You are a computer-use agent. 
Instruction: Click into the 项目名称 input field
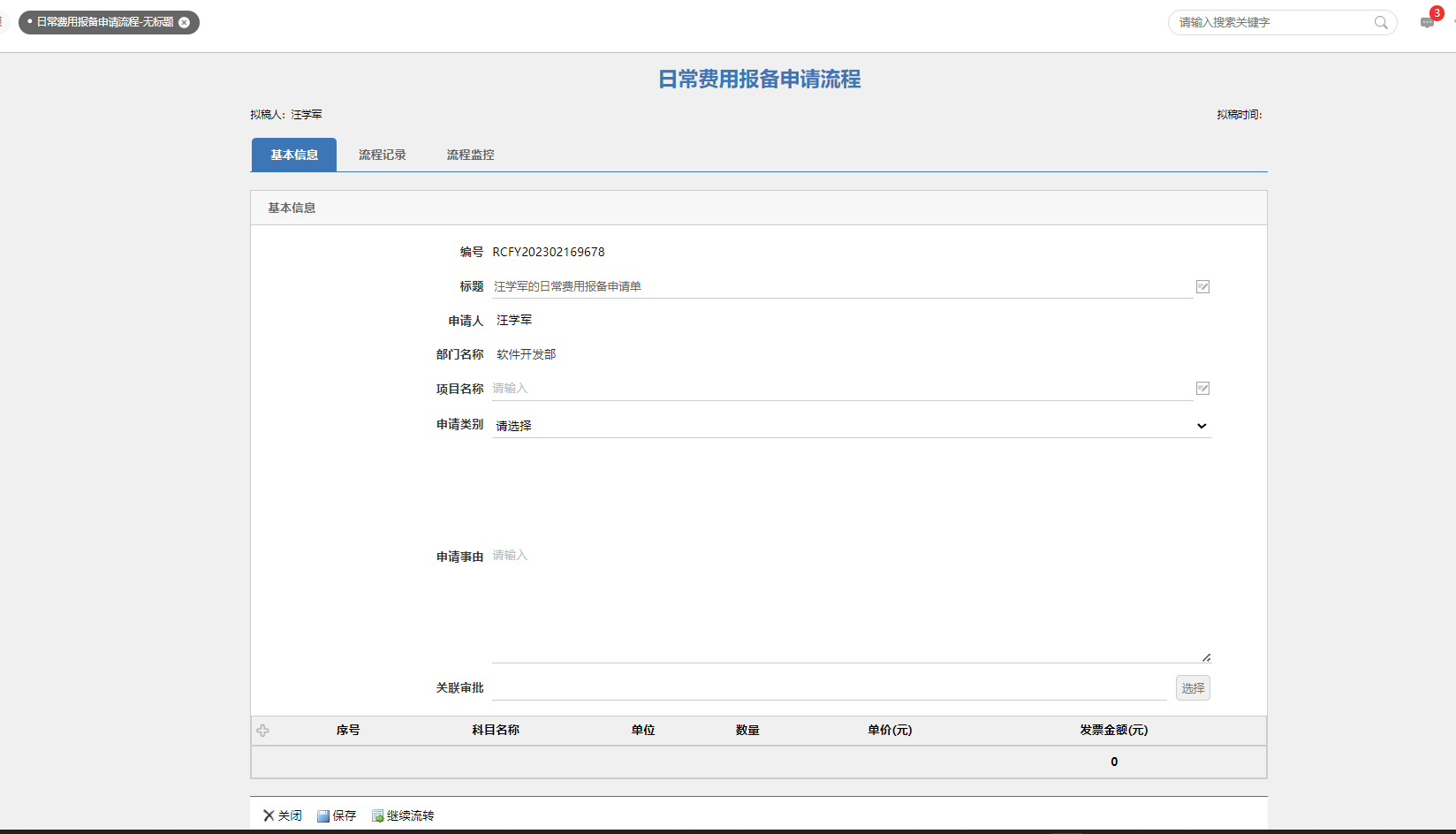841,389
